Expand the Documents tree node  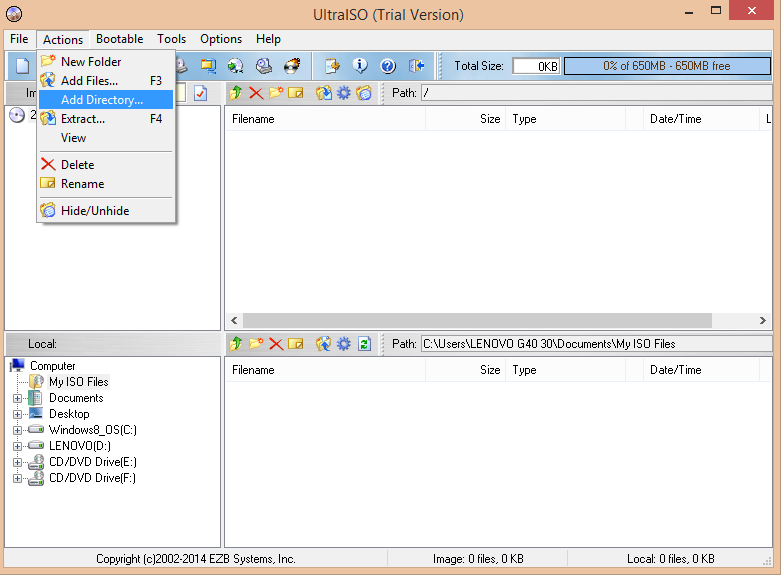pos(17,399)
